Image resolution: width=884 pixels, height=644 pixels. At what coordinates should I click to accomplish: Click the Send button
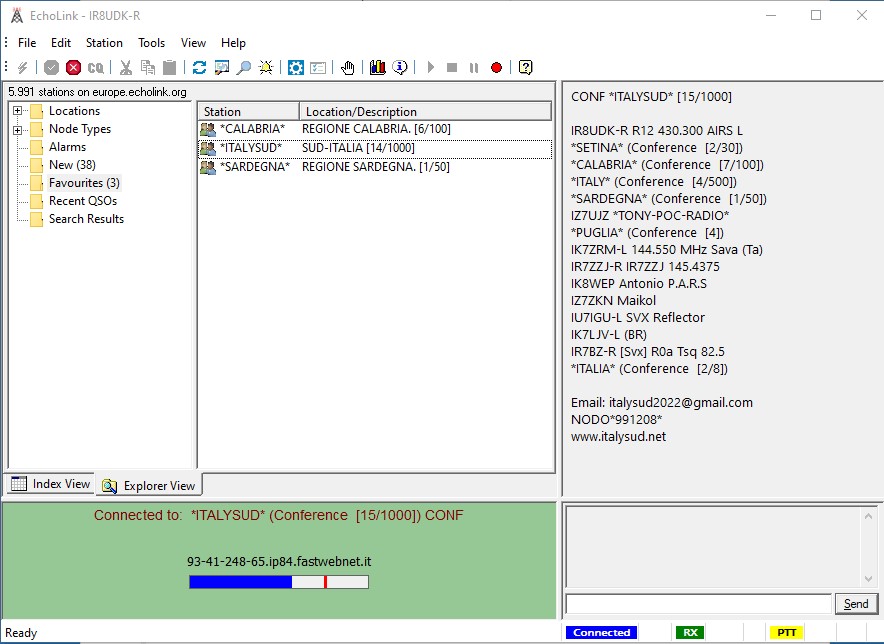coord(856,604)
